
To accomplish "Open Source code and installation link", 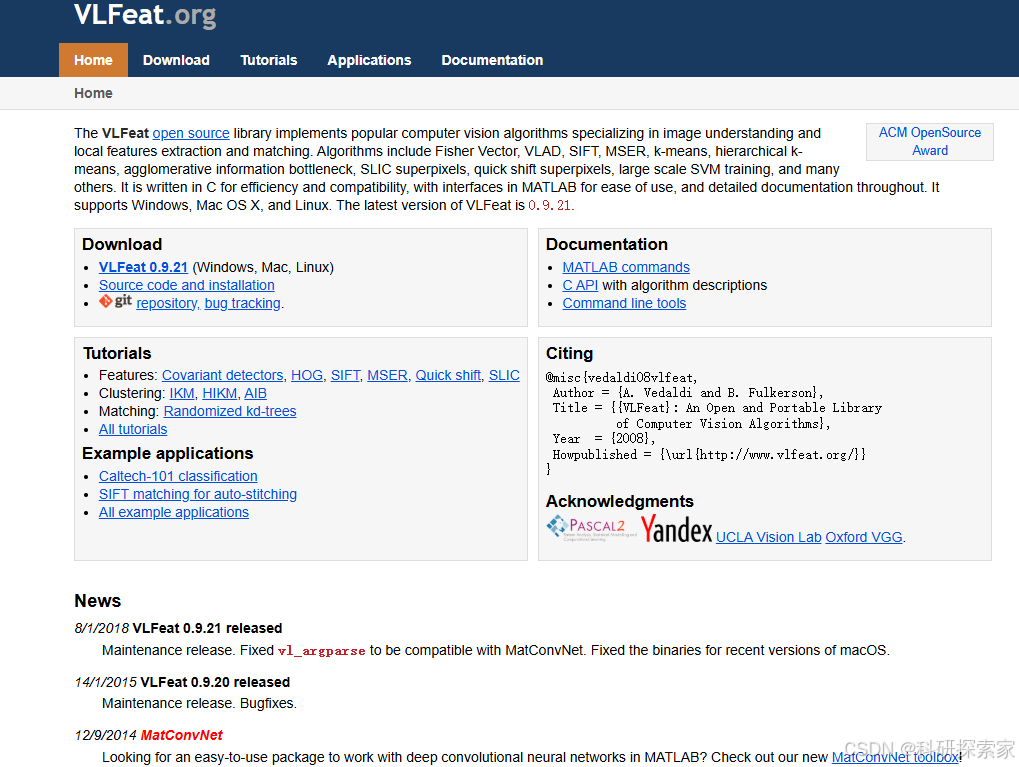I will point(187,285).
